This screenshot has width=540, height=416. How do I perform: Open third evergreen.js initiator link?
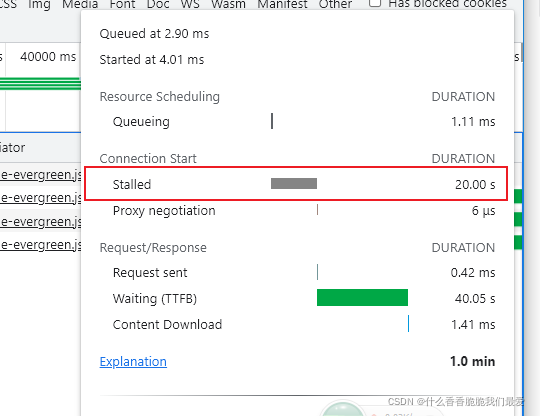coord(41,221)
